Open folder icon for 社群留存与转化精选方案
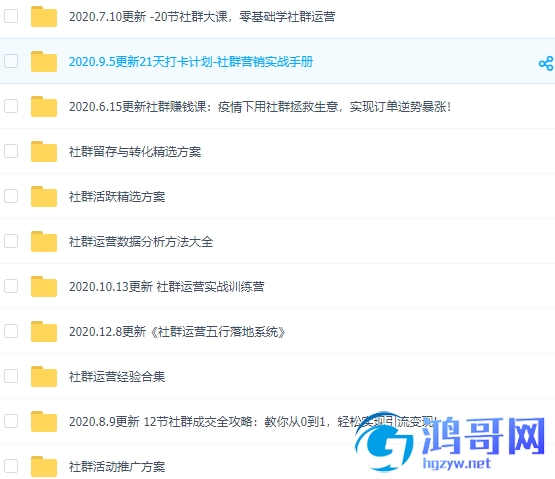The height and width of the screenshot is (479, 555). [44, 152]
